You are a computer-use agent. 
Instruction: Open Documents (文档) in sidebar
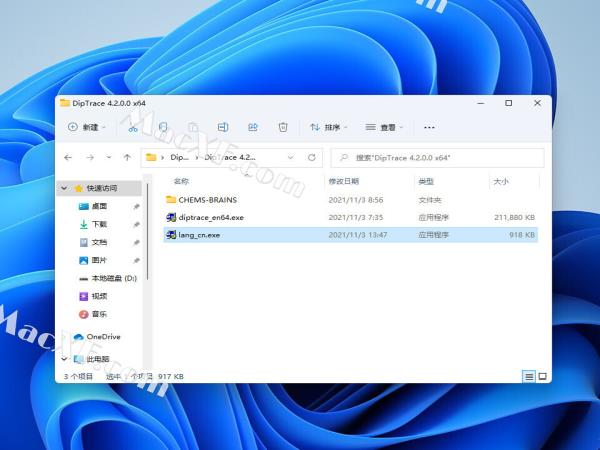[x=99, y=242]
